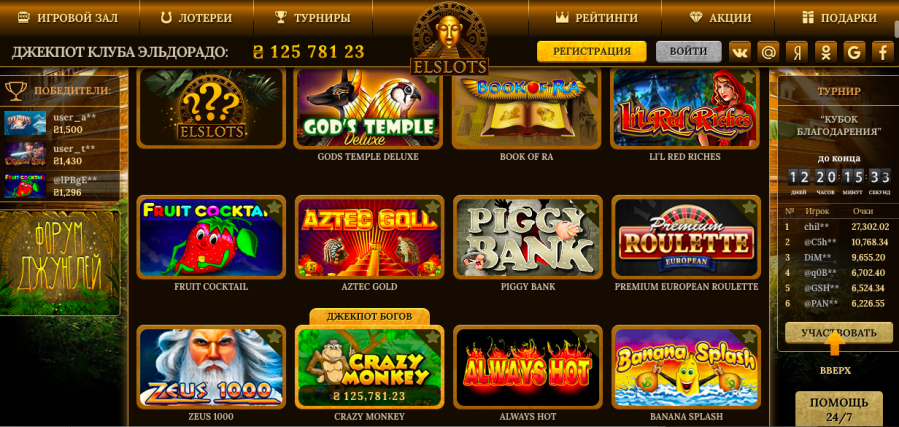Click the Facebook login icon
The height and width of the screenshot is (427, 899).
(x=883, y=52)
